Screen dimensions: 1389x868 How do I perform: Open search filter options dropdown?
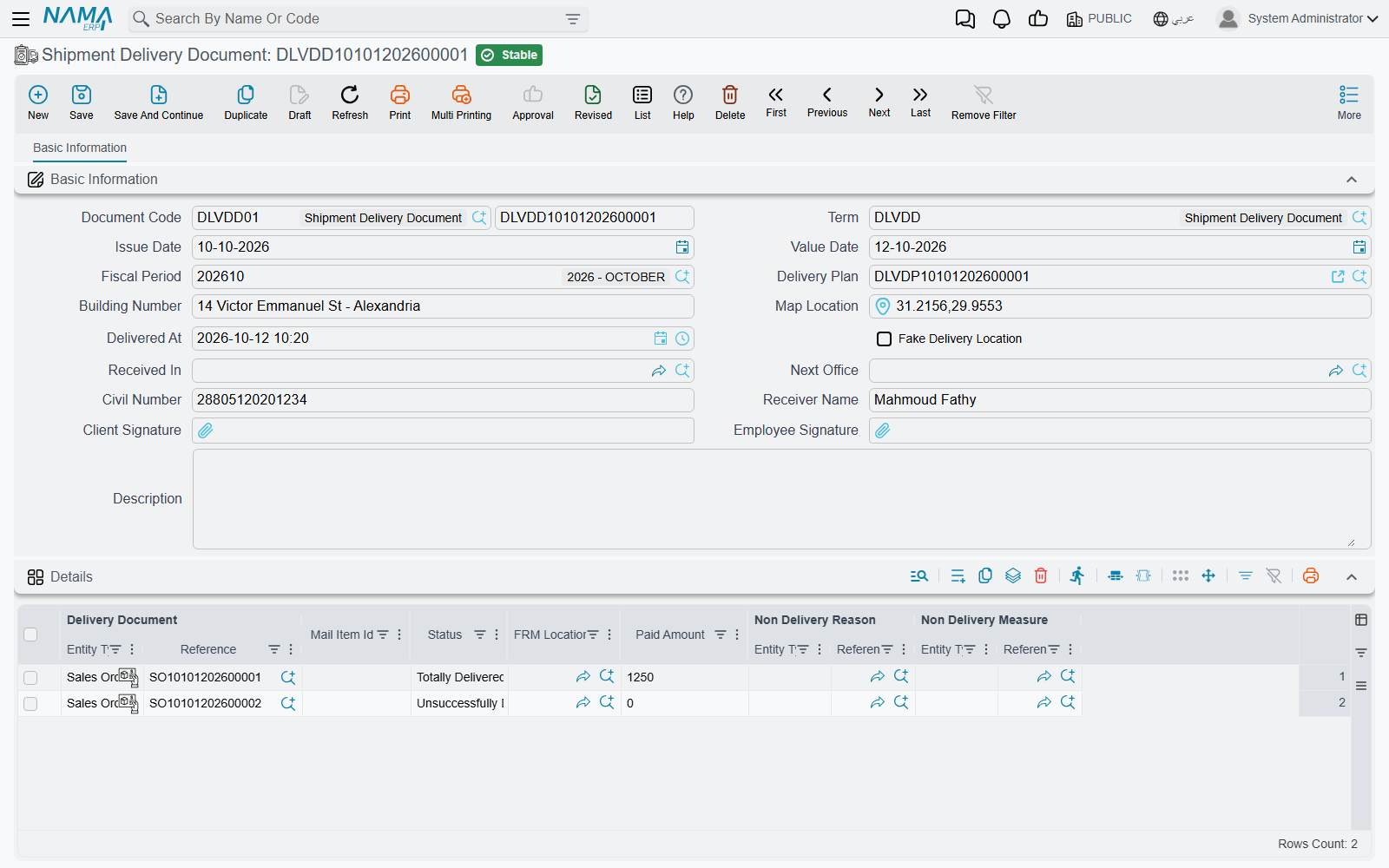click(x=573, y=19)
